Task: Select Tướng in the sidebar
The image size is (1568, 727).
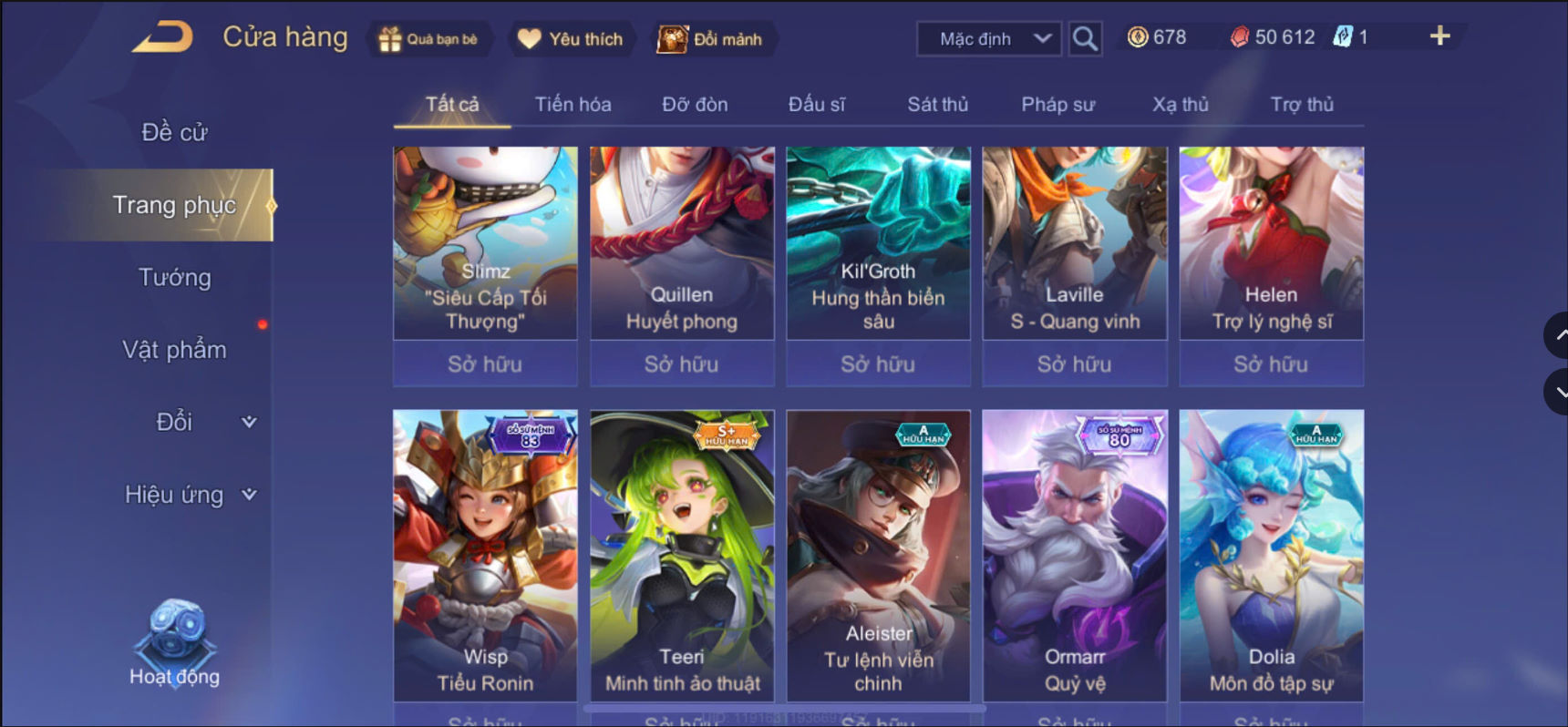Action: [174, 277]
